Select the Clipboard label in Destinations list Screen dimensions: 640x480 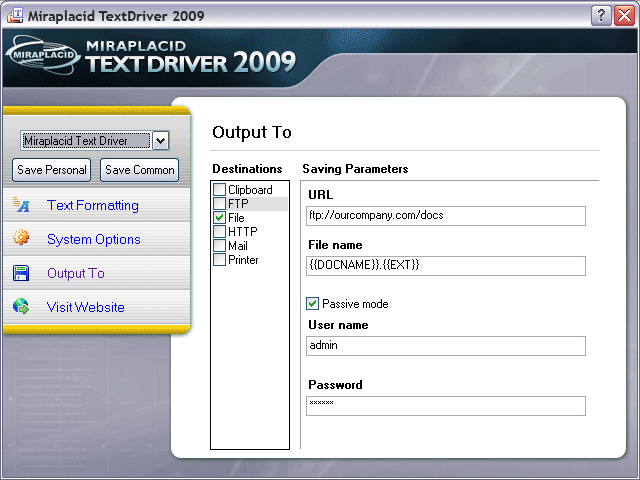(x=250, y=190)
